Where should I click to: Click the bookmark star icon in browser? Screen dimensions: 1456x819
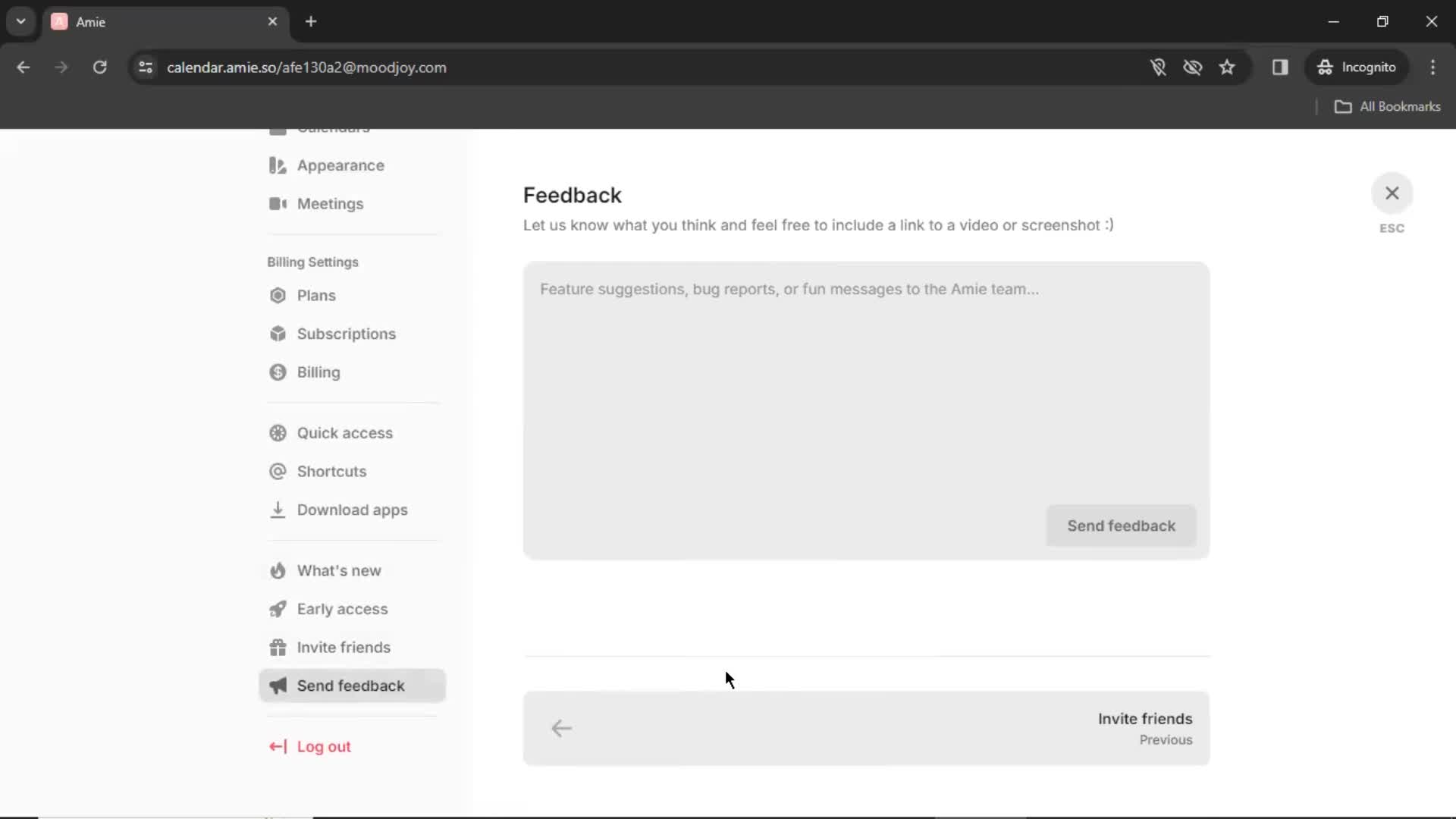(x=1227, y=67)
